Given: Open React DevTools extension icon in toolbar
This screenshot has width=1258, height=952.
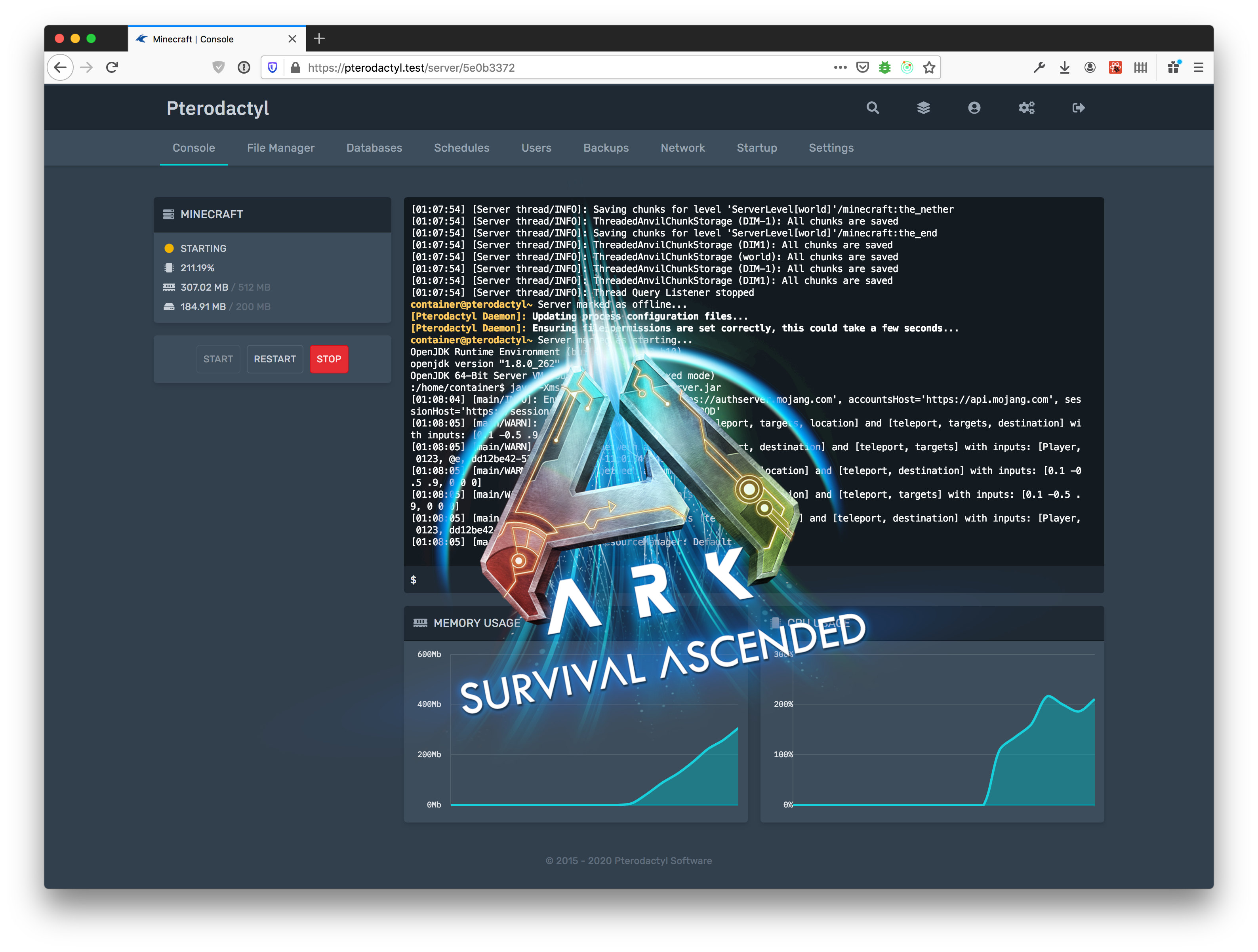Looking at the screenshot, I should click(1115, 67).
